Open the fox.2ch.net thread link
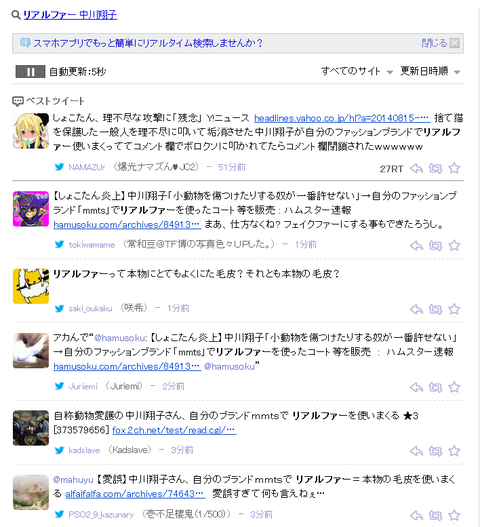 [x=174, y=430]
